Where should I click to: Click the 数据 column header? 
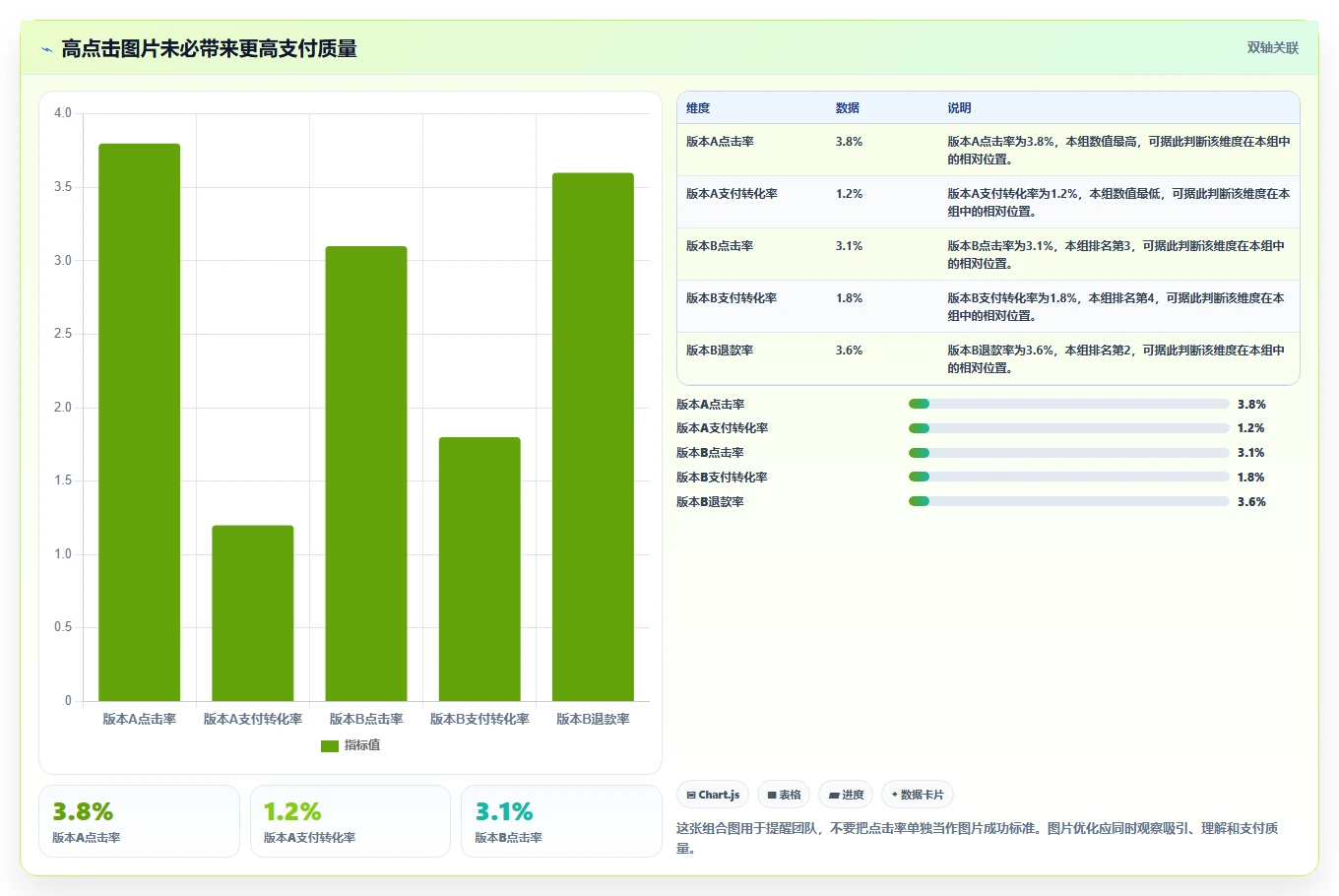(848, 108)
